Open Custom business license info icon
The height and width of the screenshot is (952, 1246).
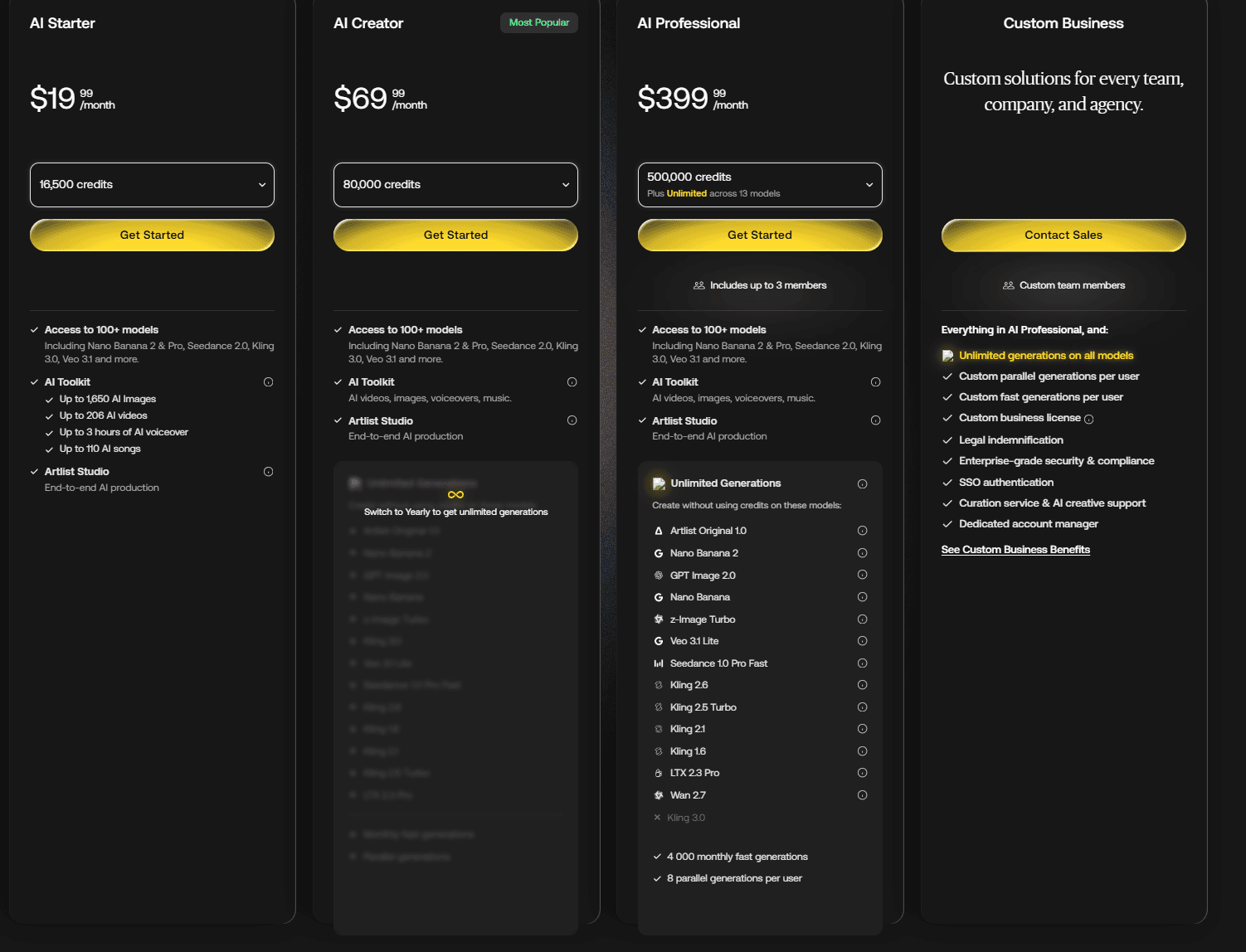[x=1089, y=419]
